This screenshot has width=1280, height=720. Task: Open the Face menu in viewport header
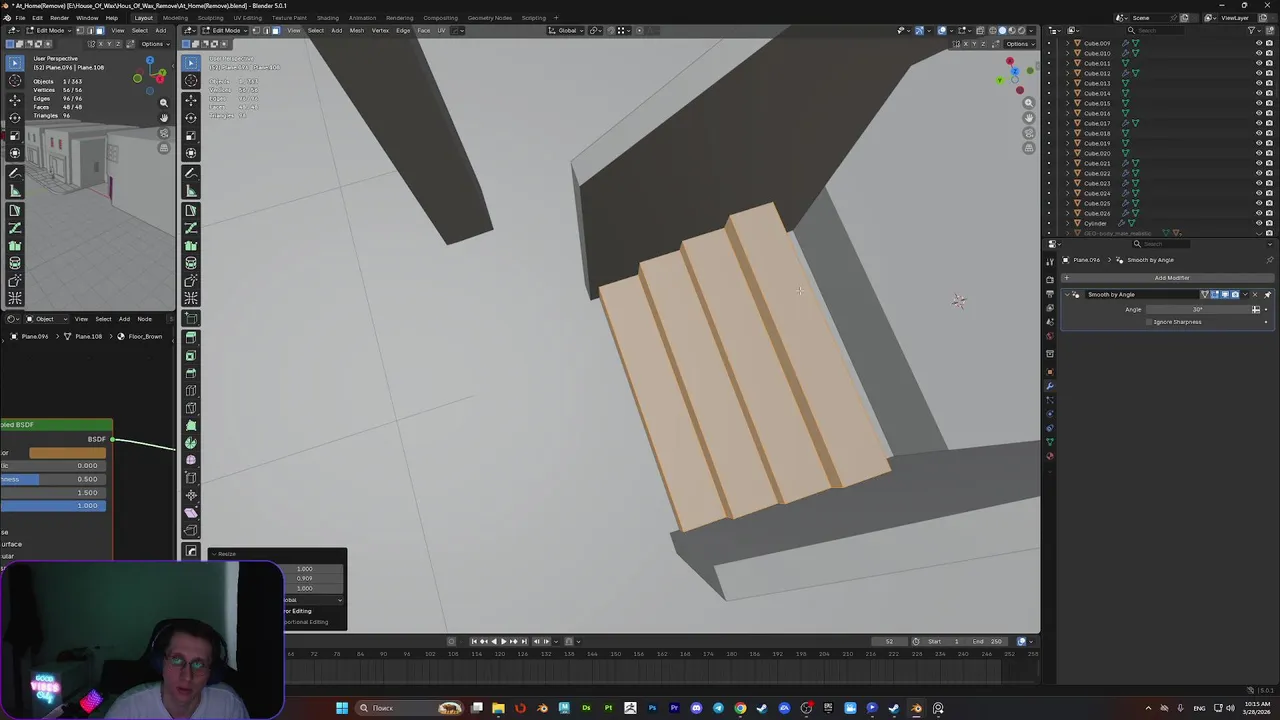point(423,30)
